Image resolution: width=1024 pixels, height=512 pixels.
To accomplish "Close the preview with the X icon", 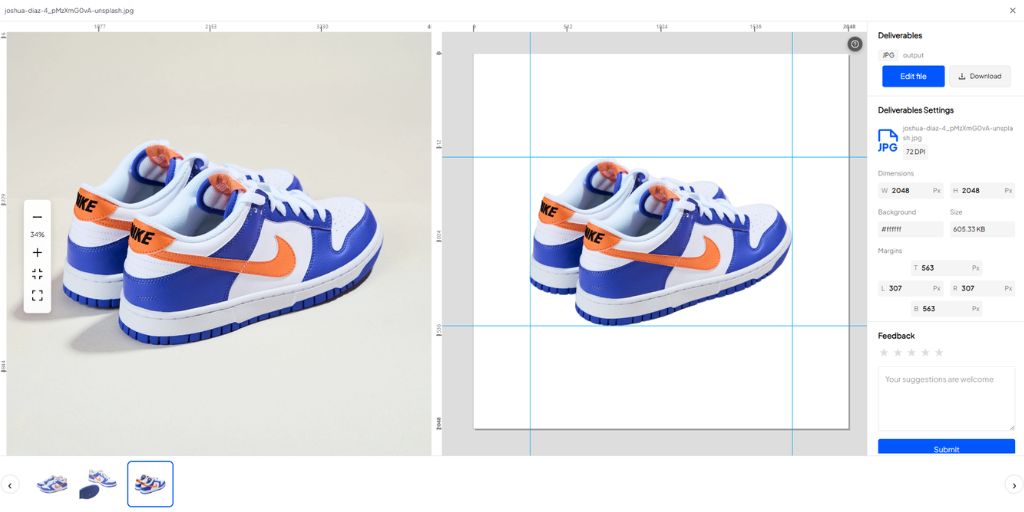I will (1012, 10).
